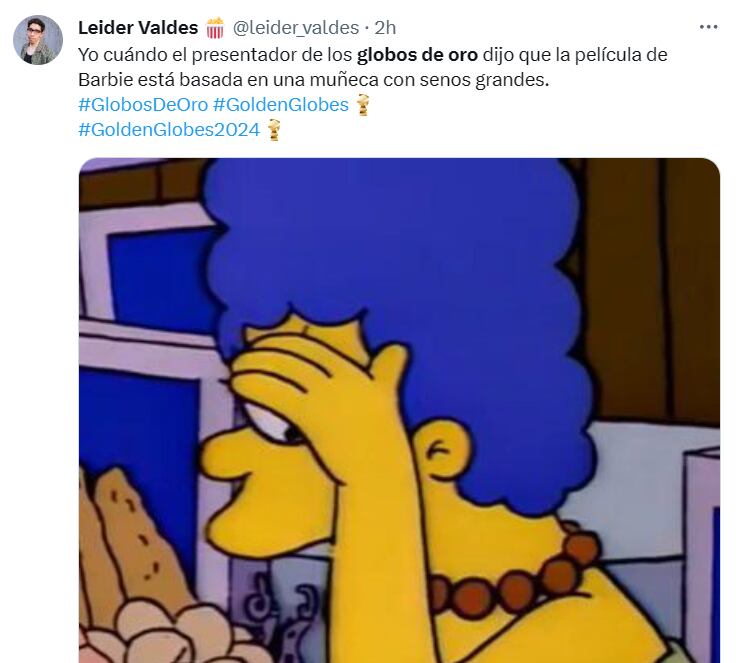Screen dimensions: 736x663
Task: Click the bold 'globos de oro' text
Action: click(417, 55)
